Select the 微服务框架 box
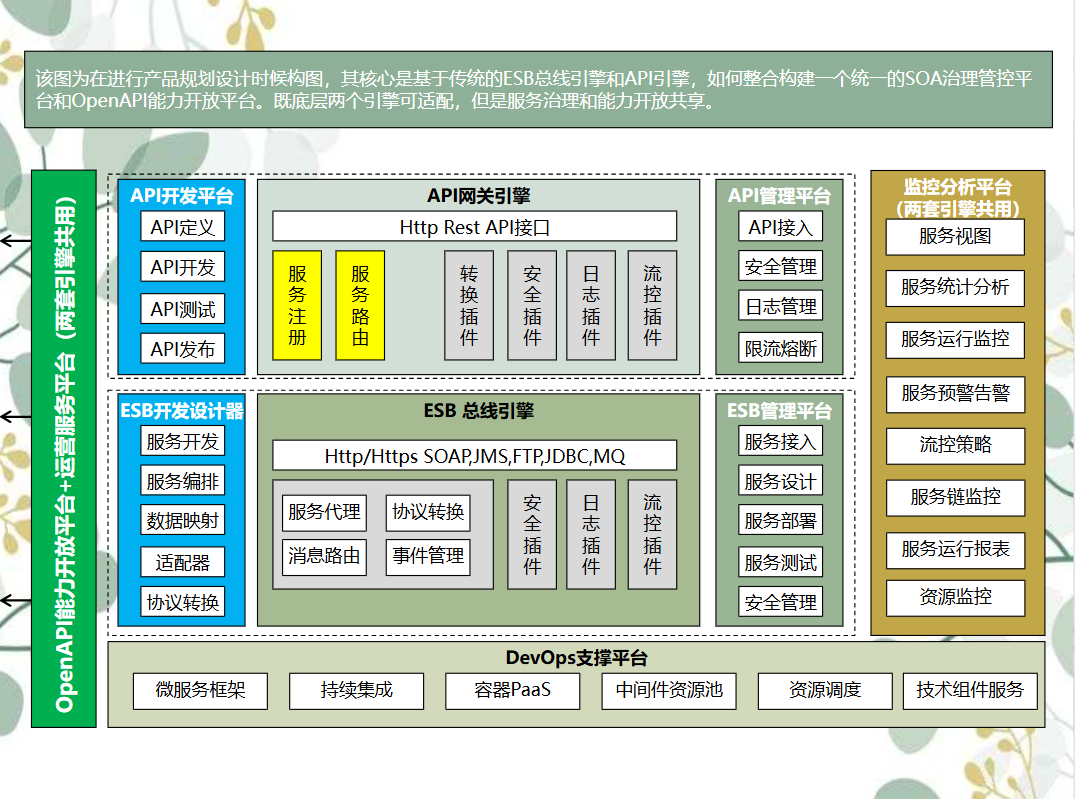 point(200,691)
